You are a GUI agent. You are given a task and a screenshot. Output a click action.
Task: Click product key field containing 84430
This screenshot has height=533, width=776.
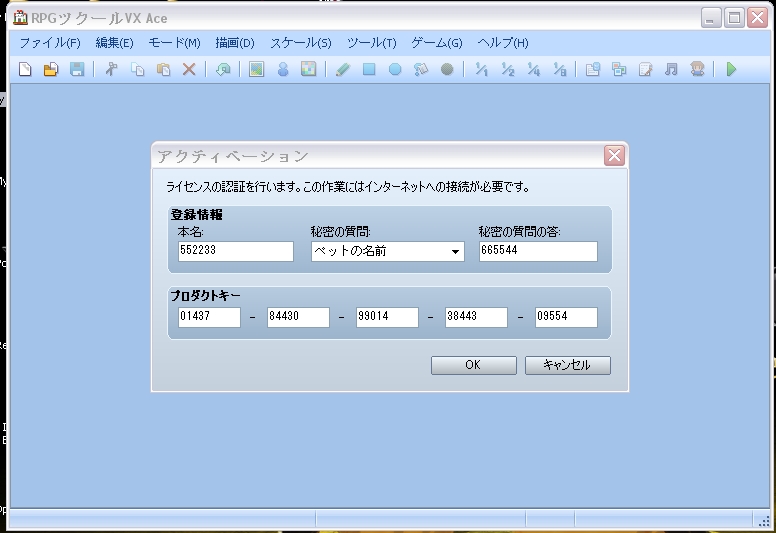(x=298, y=317)
